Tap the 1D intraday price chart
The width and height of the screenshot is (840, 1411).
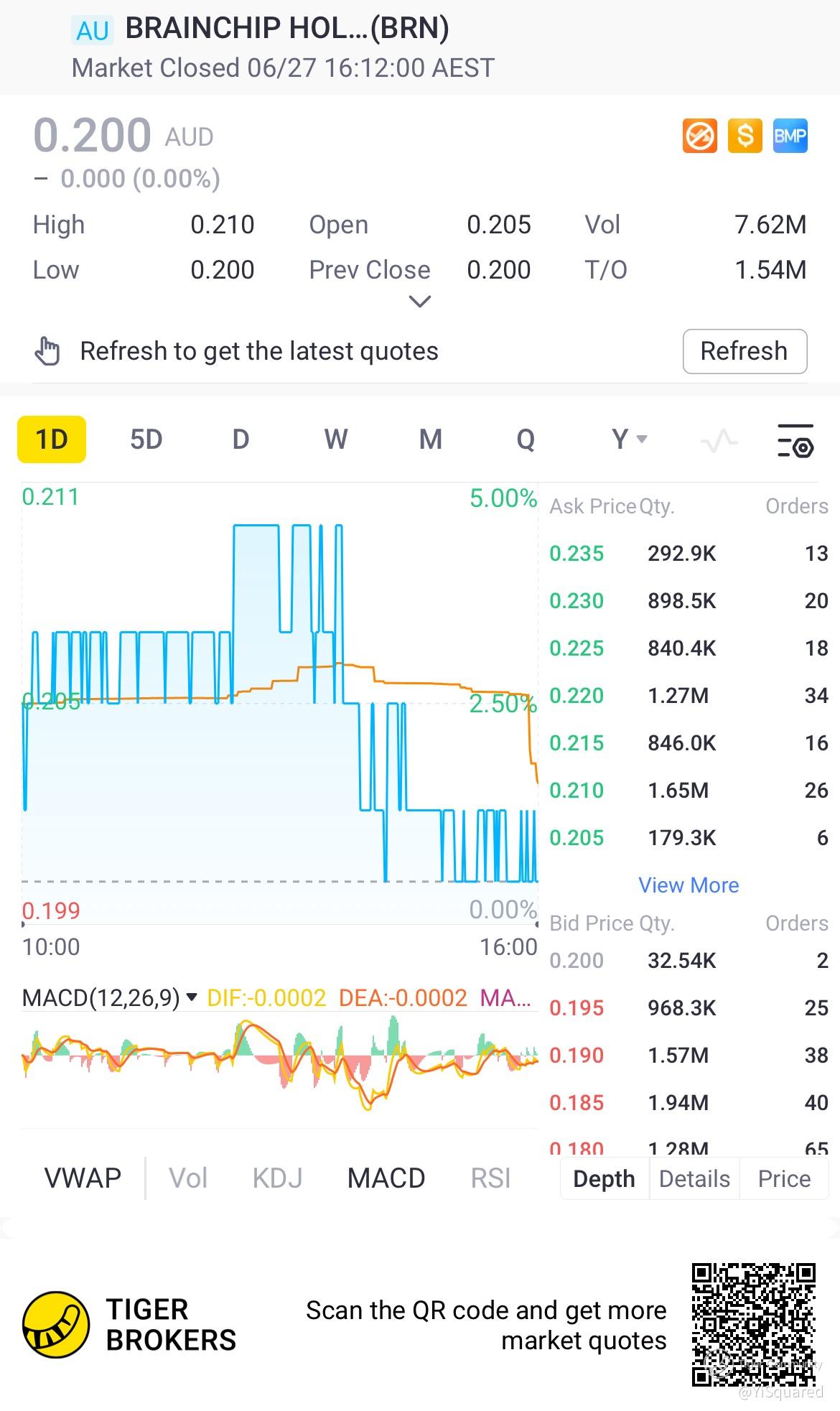click(280, 704)
